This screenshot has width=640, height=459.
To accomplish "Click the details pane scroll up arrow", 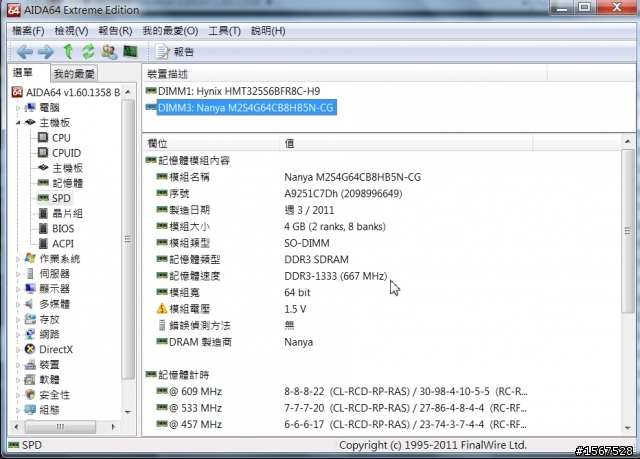I will [x=628, y=142].
